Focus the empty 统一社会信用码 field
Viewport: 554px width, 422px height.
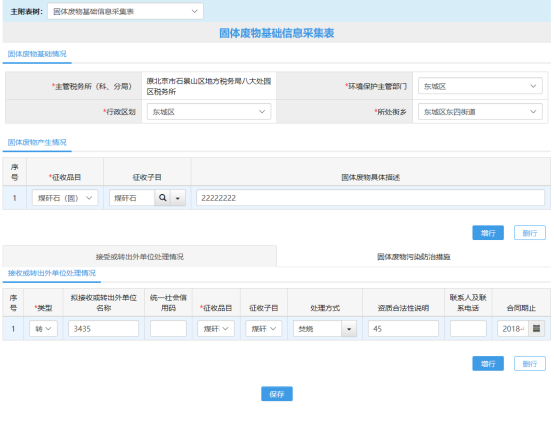(168, 329)
